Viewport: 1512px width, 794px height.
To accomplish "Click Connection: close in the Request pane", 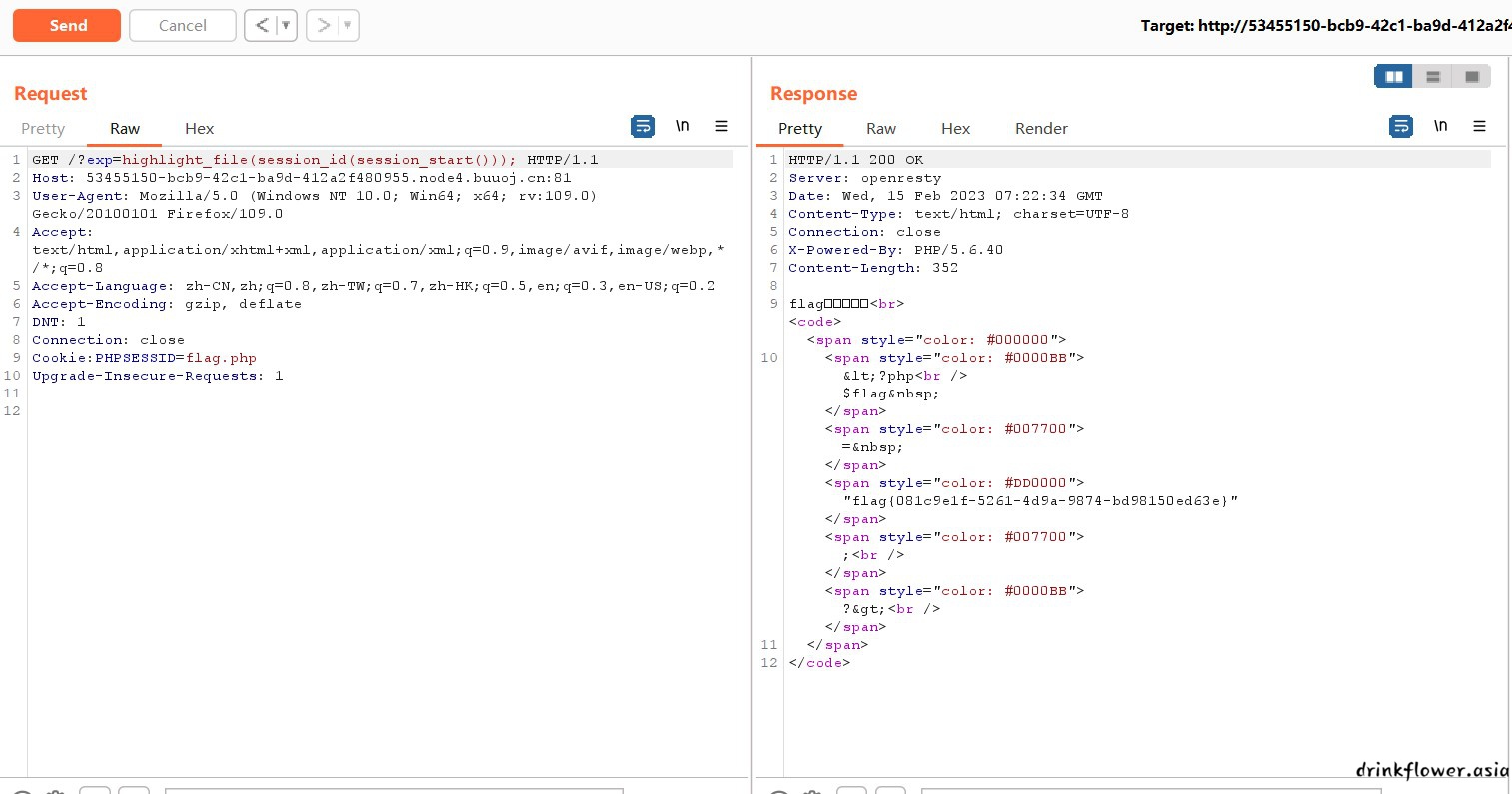I will pyautogui.click(x=108, y=339).
